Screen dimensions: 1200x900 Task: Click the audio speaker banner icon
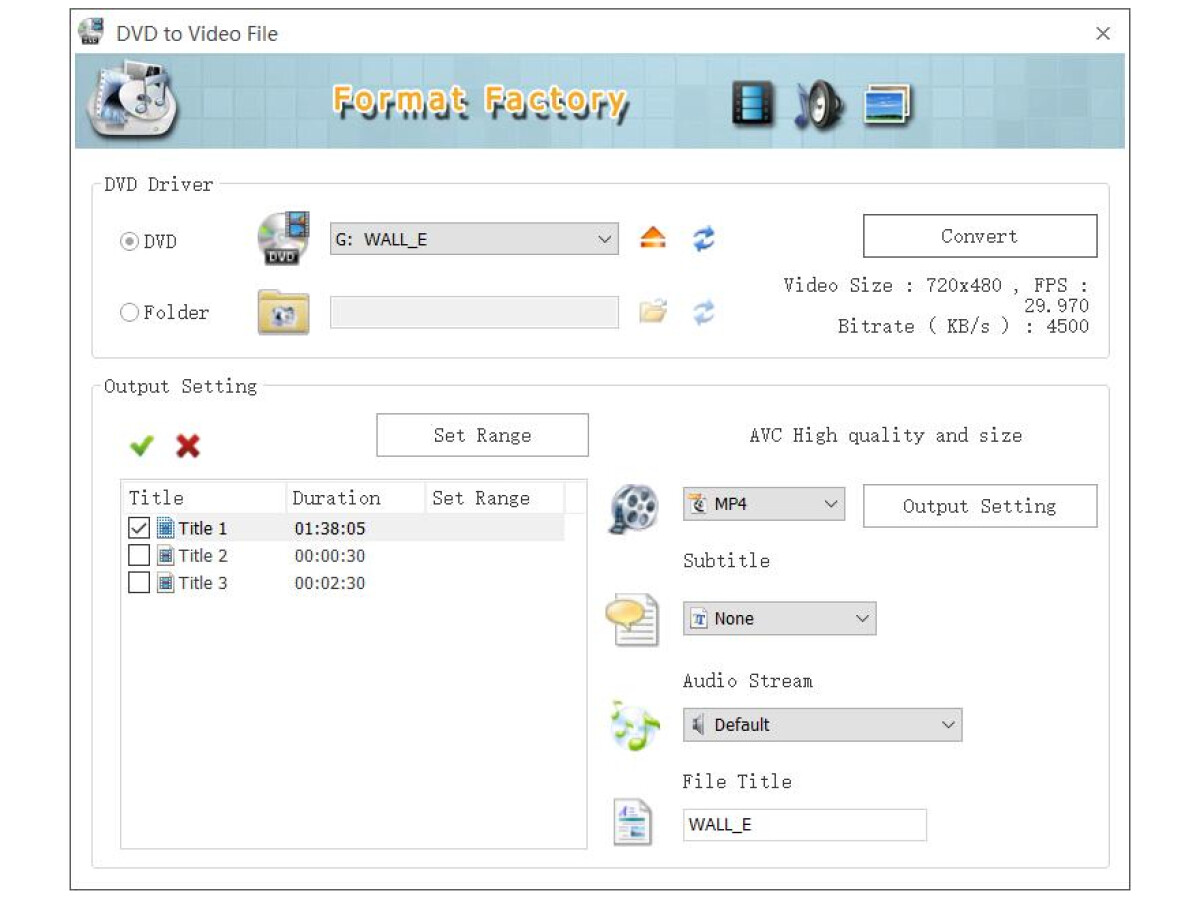pos(819,104)
